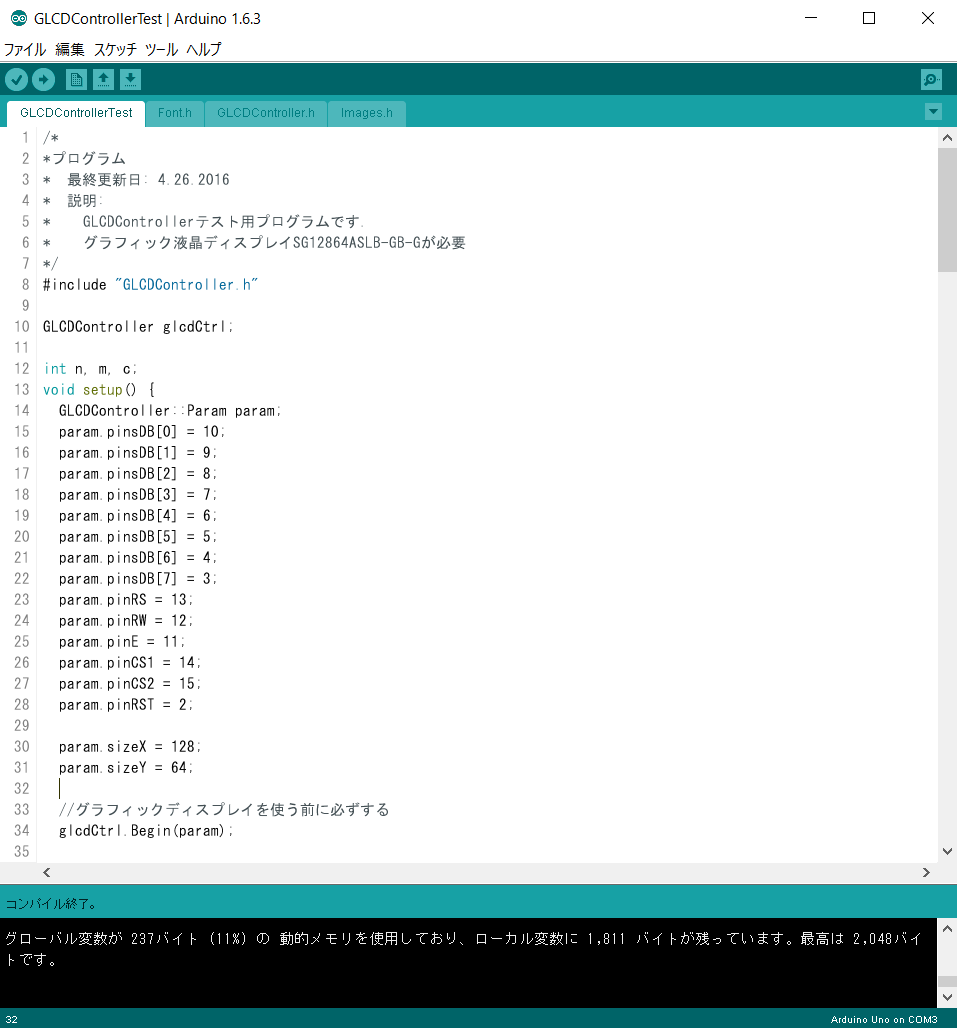Click the 'Arduino Uno on COM3' status text
Viewport: 957px width, 1028px height.
coord(884,1019)
